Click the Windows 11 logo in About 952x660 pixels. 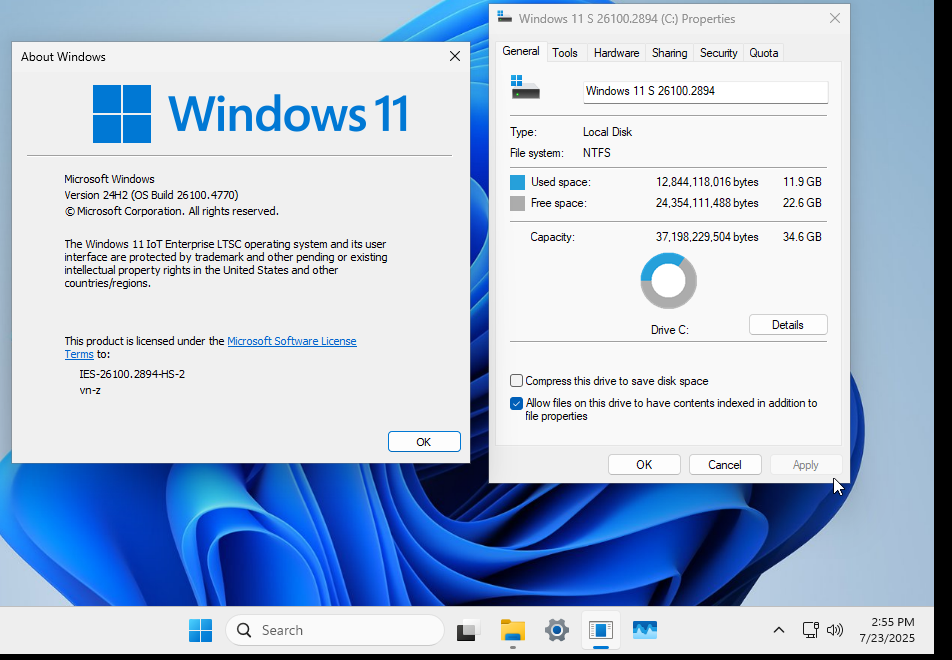(250, 114)
